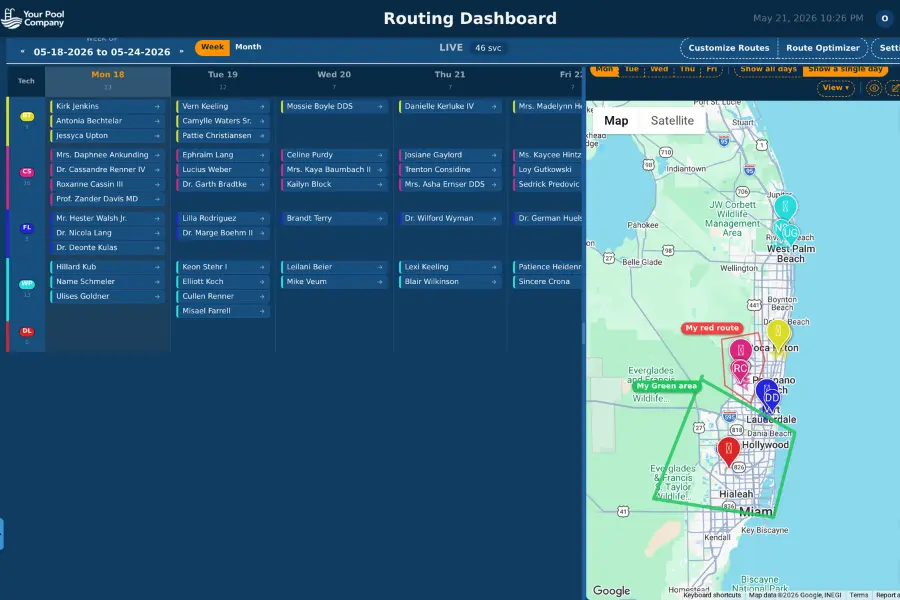This screenshot has height=600, width=900.
Task: Open Danielle Kerluke IV arrow
Action: [494, 106]
